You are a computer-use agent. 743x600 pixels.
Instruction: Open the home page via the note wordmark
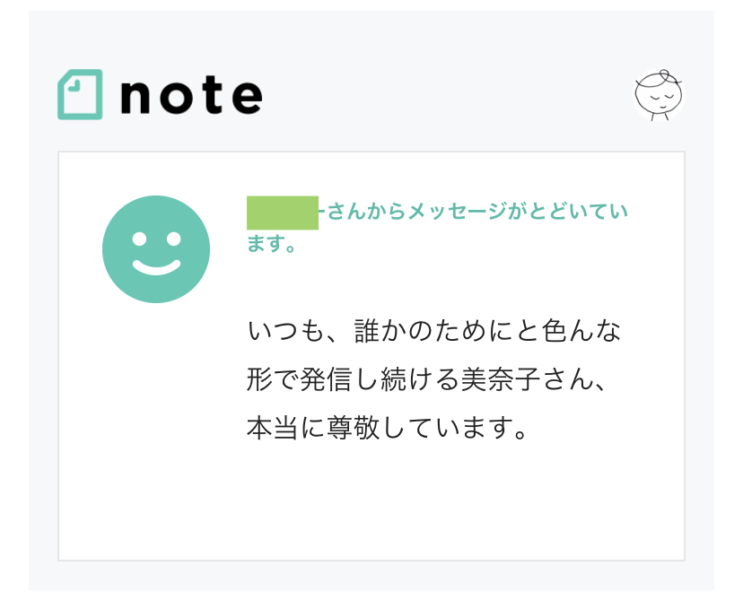point(191,96)
